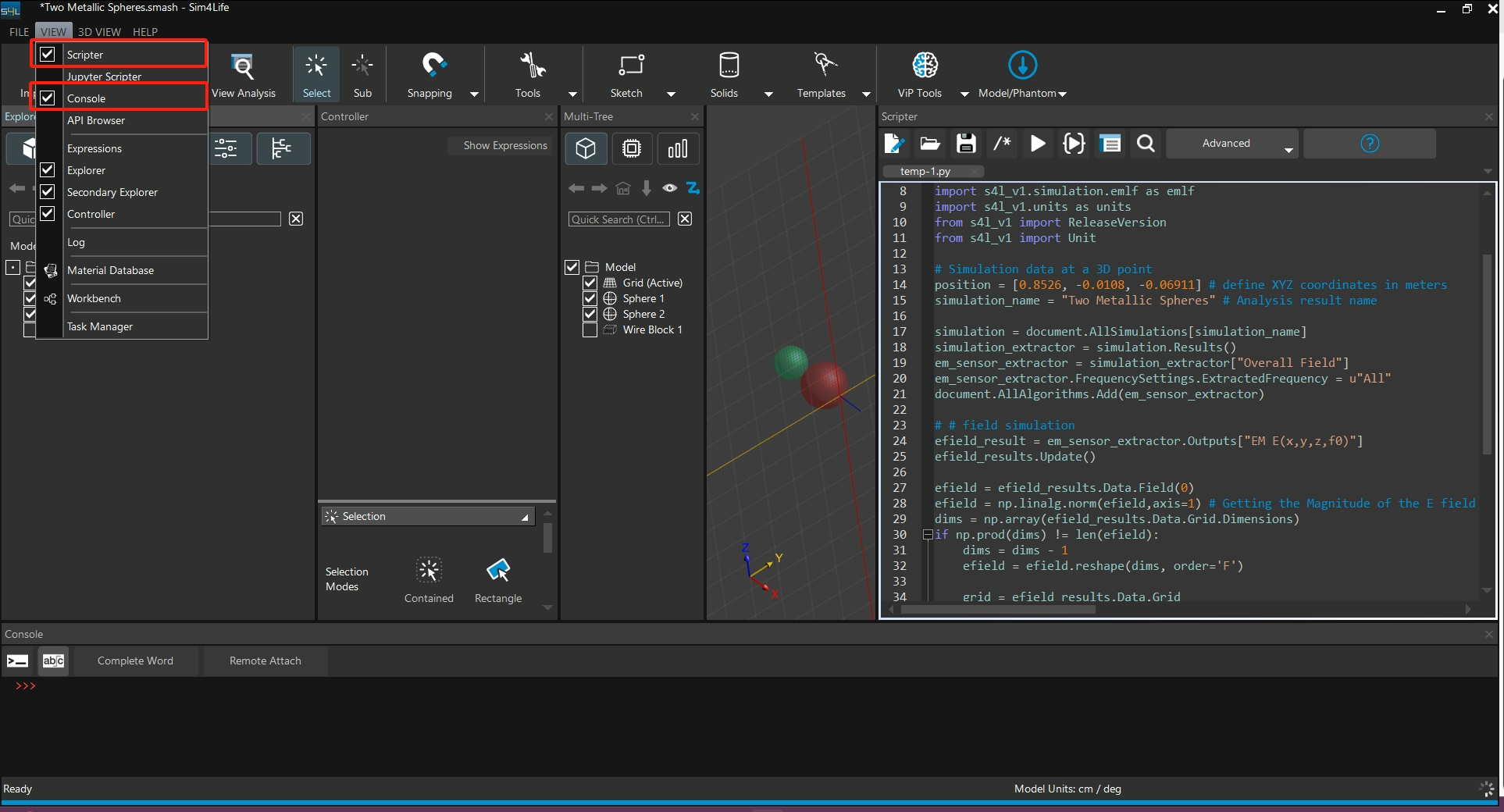The image size is (1504, 812).
Task: Enable the Wire Block 1 checkbox
Action: coord(590,329)
